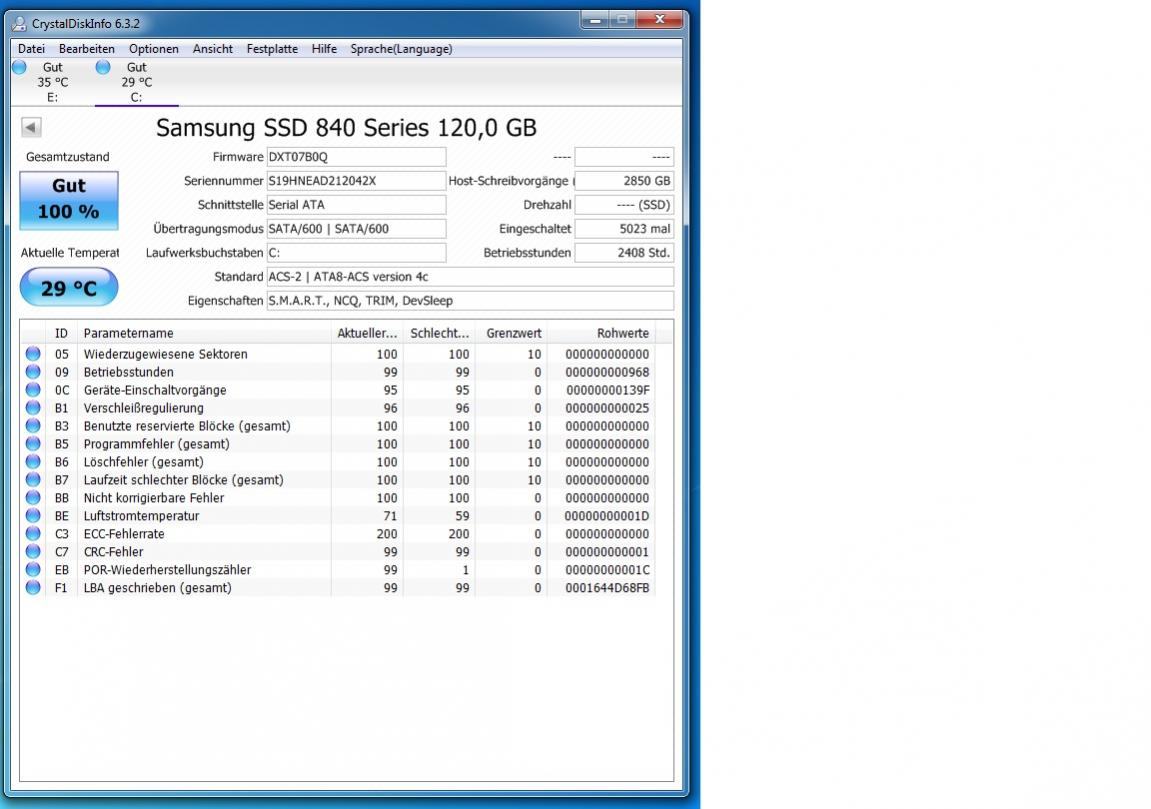Click the Laufwerksbuchstaben field C:
The width and height of the screenshot is (1151, 809).
click(x=356, y=253)
